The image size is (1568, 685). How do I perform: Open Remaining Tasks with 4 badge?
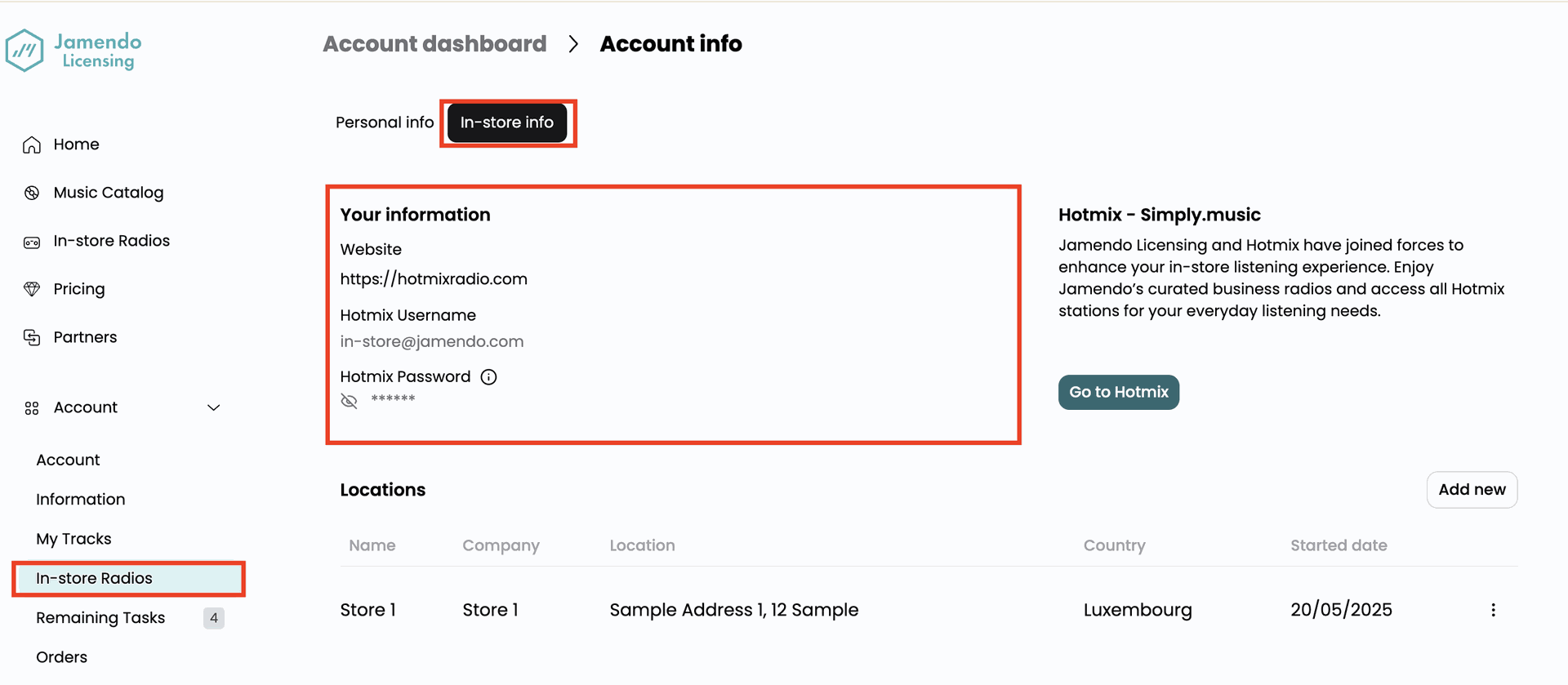(x=100, y=618)
